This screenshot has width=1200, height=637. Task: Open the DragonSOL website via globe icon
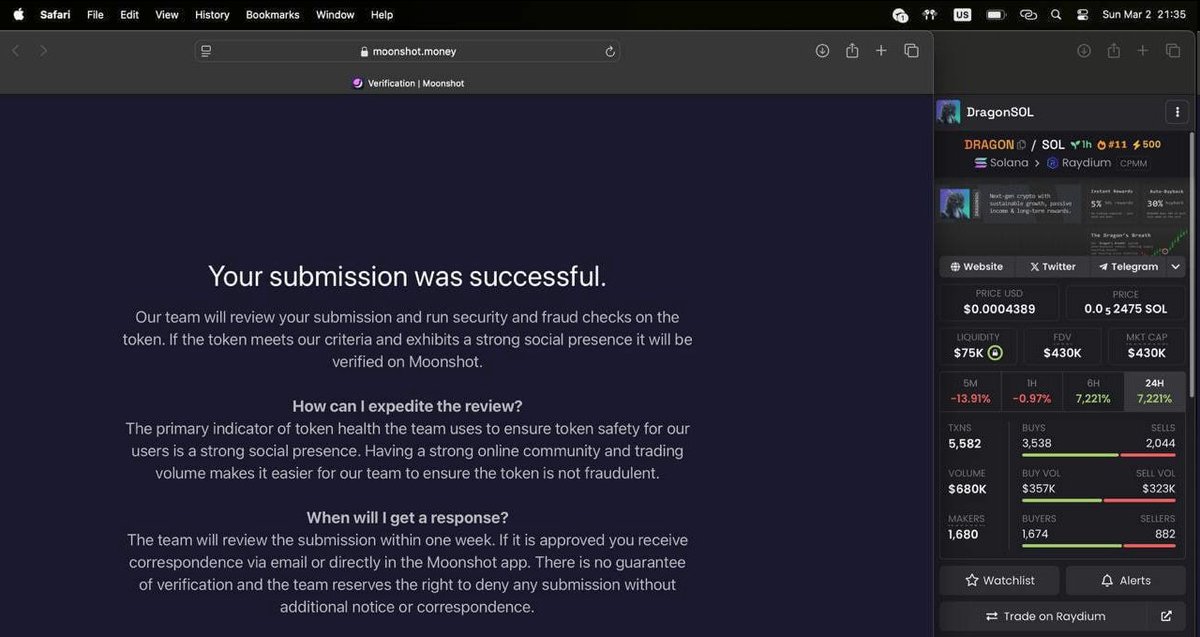coord(957,266)
